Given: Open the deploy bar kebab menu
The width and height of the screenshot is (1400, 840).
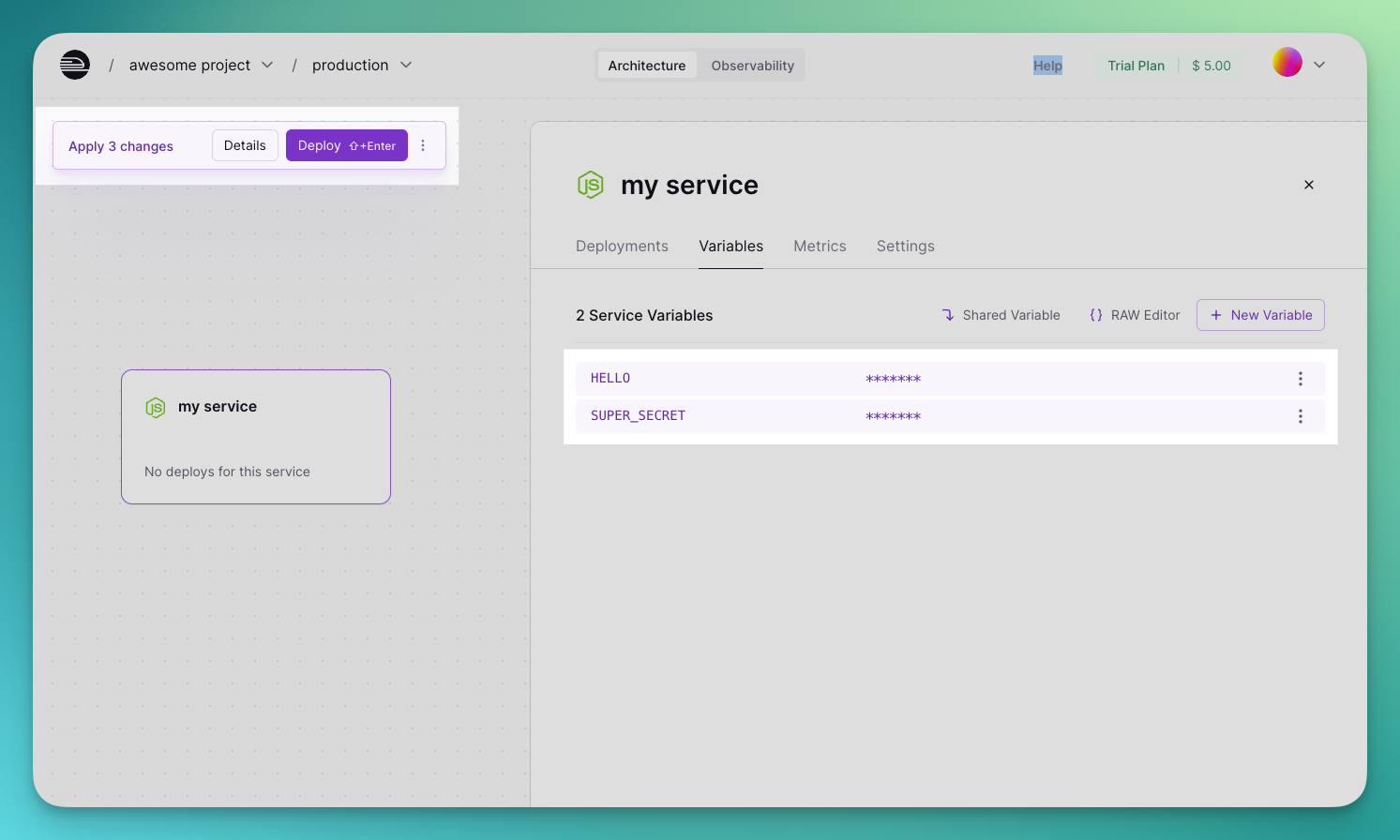Looking at the screenshot, I should pyautogui.click(x=423, y=145).
